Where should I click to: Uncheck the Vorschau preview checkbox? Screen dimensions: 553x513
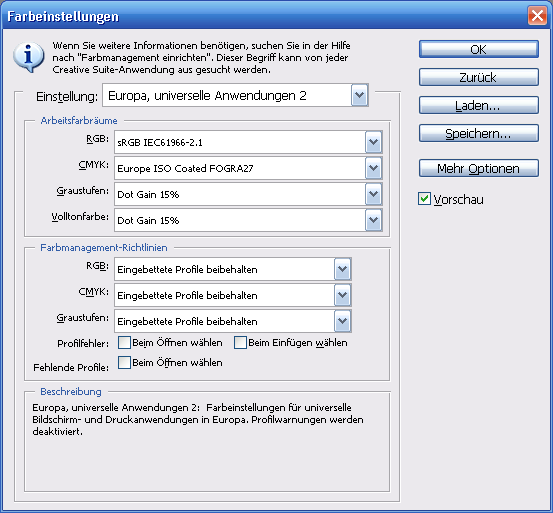point(424,199)
